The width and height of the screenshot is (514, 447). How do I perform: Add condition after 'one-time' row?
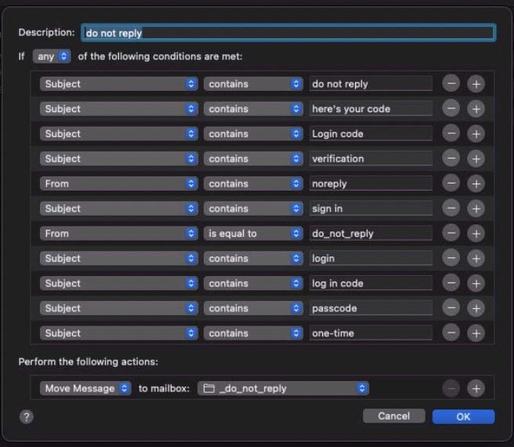click(x=476, y=333)
